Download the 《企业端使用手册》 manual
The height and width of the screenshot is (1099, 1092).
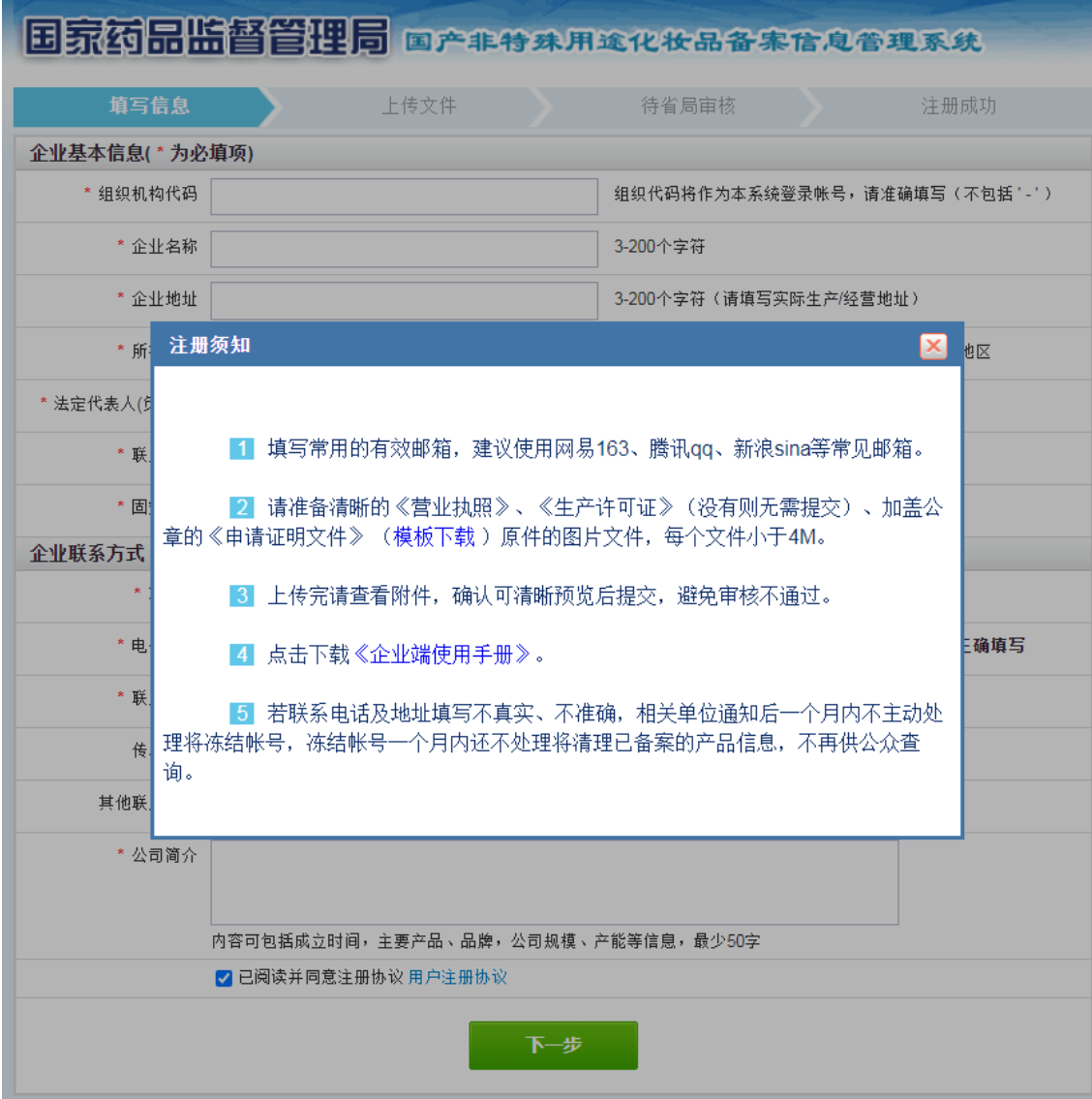[441, 655]
